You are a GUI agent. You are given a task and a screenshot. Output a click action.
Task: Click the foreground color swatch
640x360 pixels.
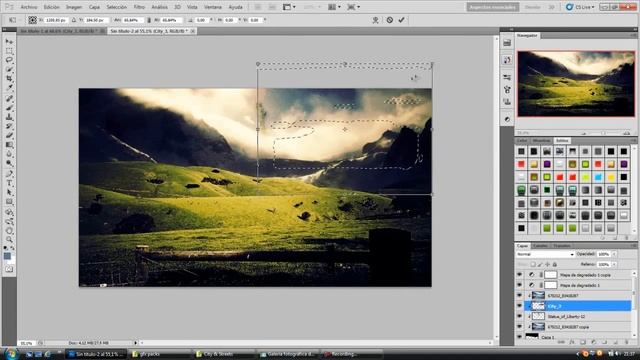[7, 256]
